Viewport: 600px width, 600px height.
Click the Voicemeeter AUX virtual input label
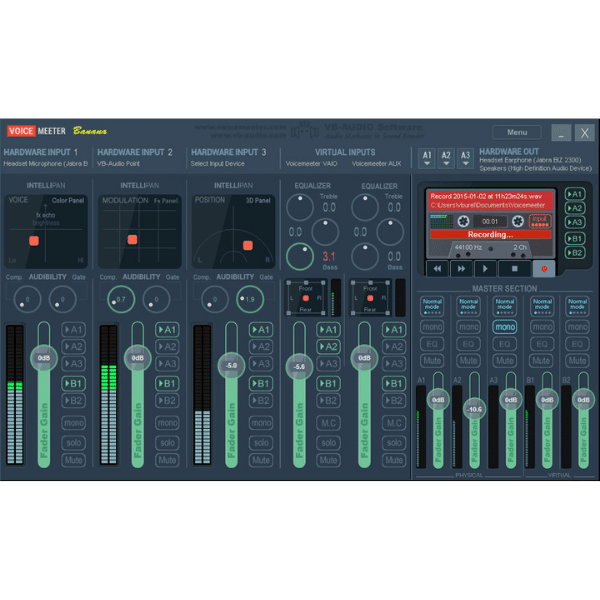coord(376,164)
